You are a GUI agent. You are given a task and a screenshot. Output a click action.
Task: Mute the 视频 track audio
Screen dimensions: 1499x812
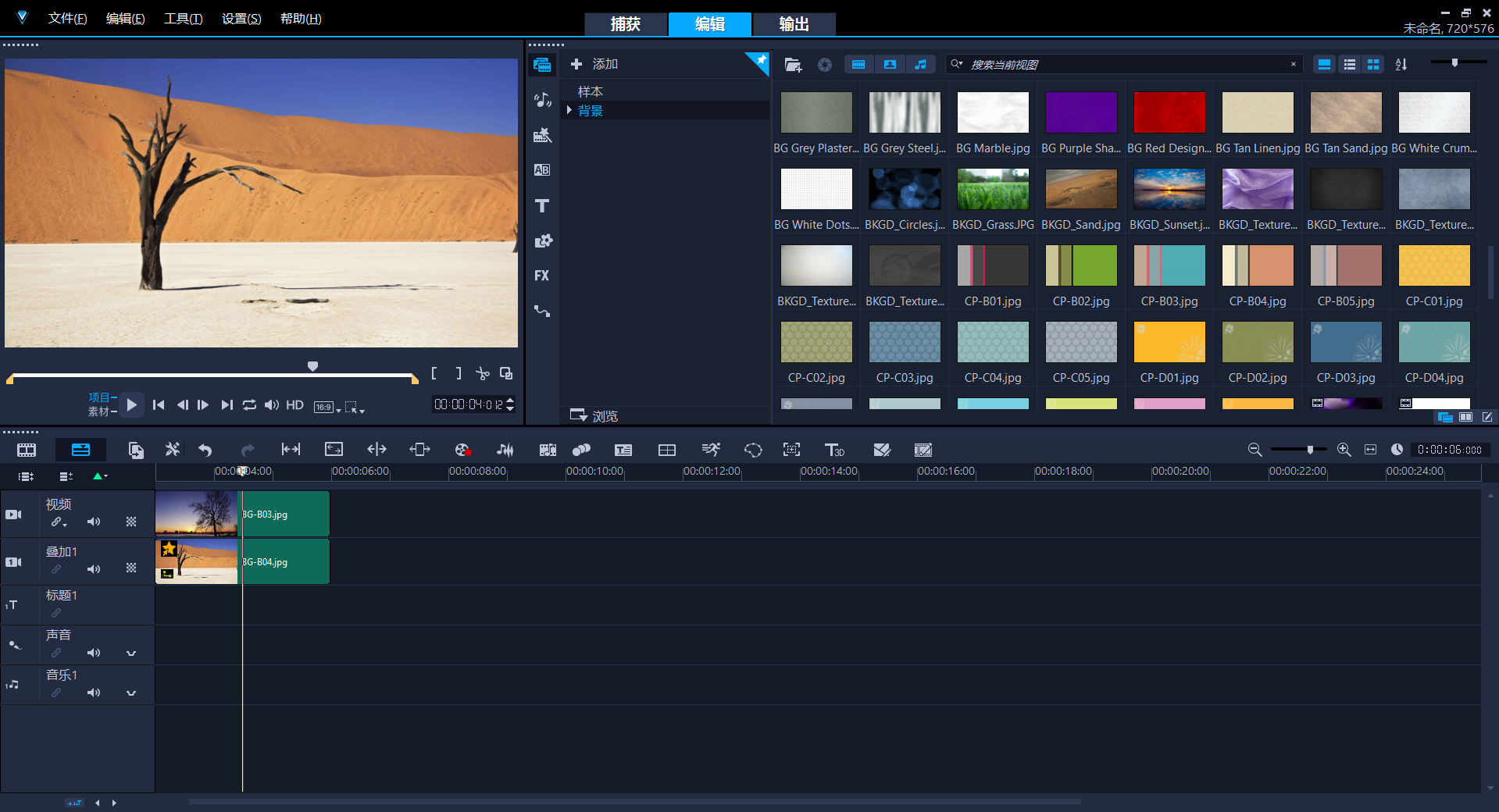pyautogui.click(x=94, y=522)
